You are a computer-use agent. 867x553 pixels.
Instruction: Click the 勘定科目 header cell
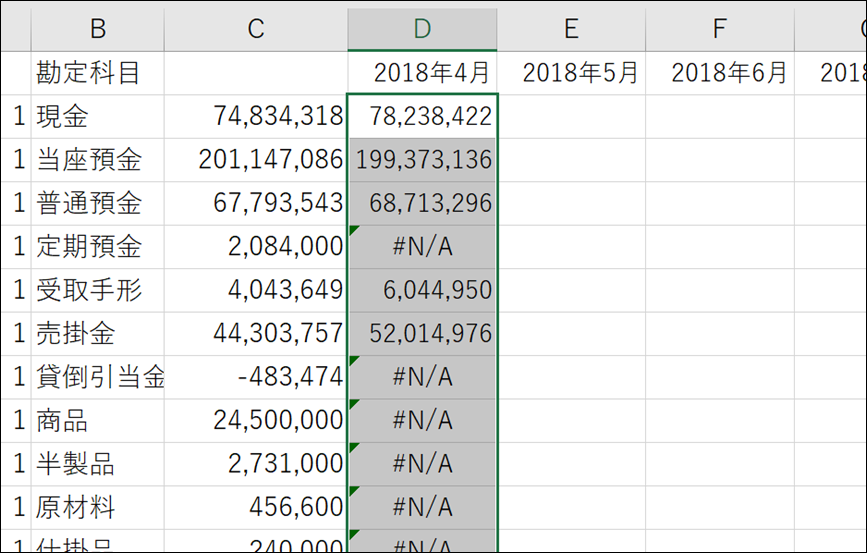[x=98, y=73]
